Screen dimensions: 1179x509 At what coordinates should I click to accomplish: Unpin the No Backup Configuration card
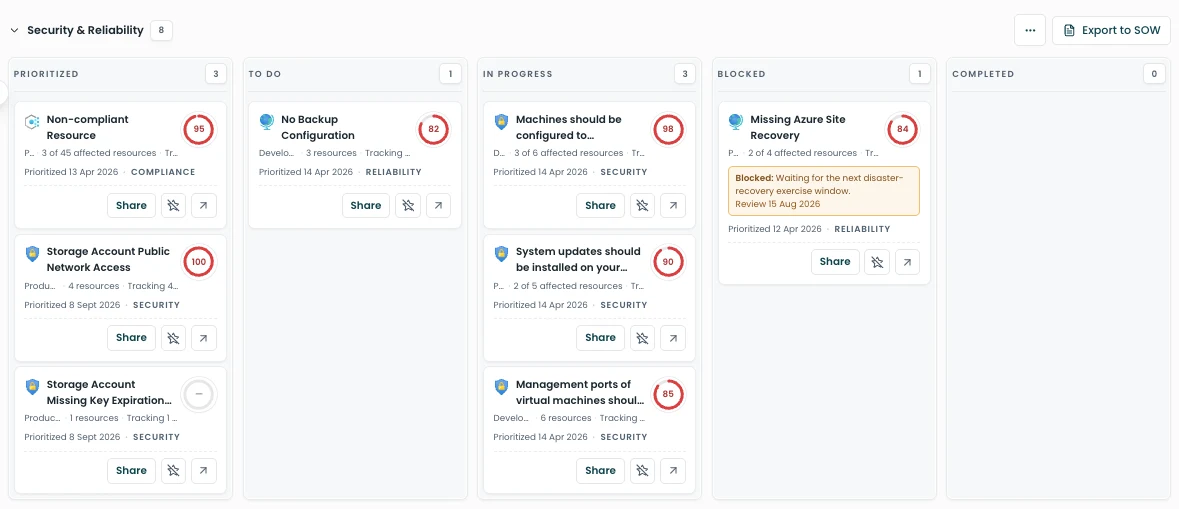pyautogui.click(x=408, y=205)
